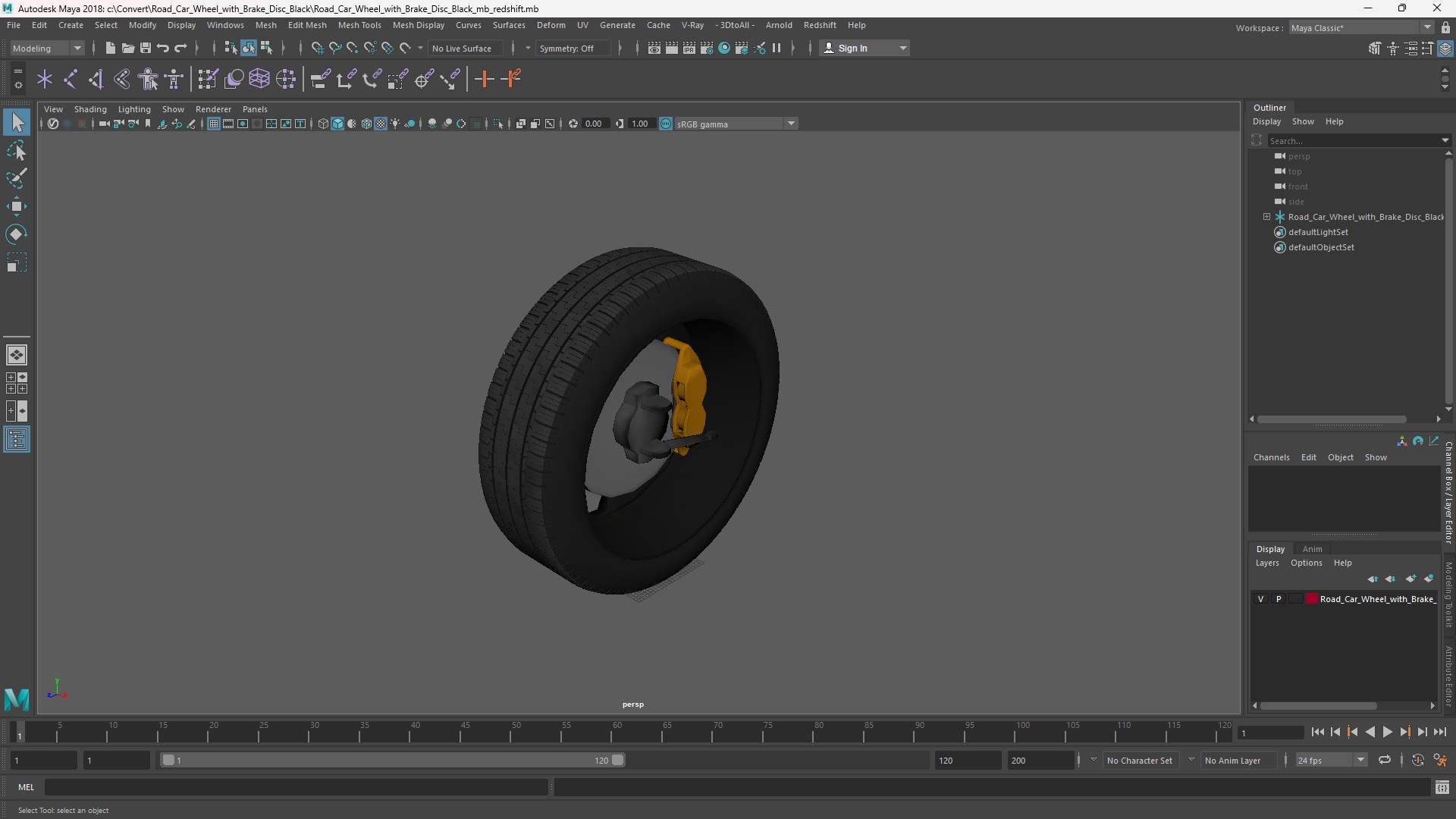Toggle the sRGB gamma view transform button

point(666,124)
